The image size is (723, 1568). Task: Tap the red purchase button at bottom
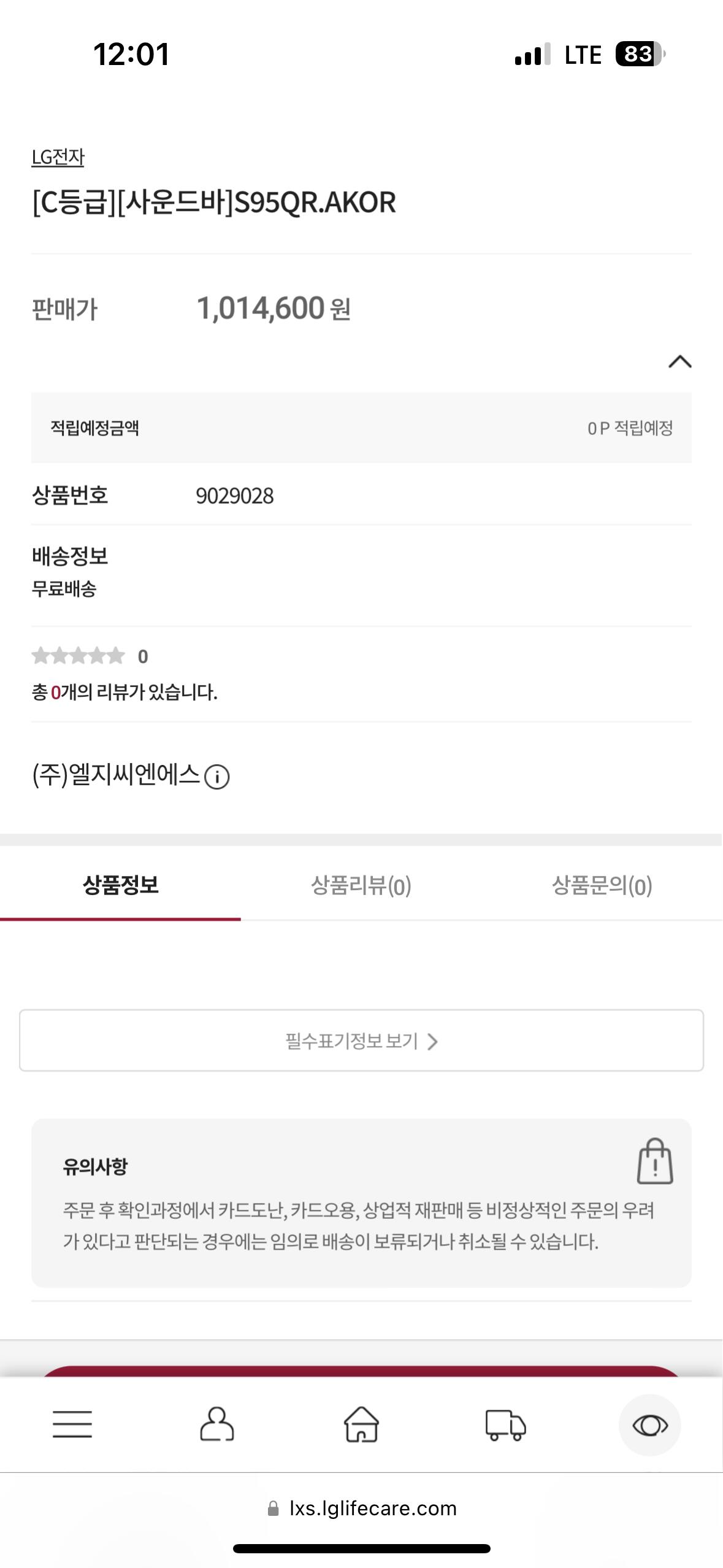[361, 1371]
